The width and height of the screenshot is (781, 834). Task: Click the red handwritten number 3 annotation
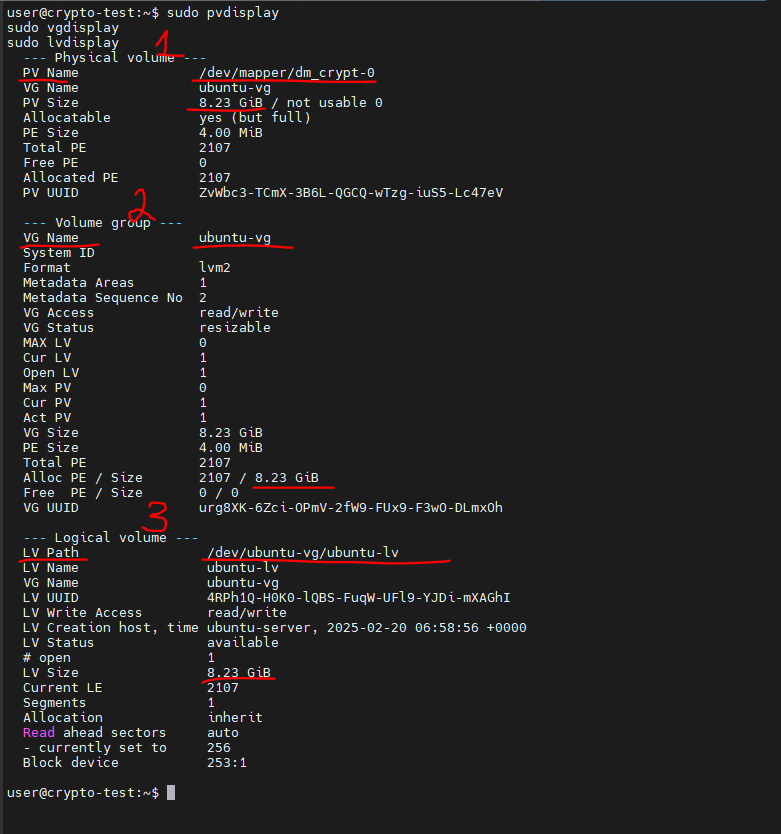tap(158, 518)
